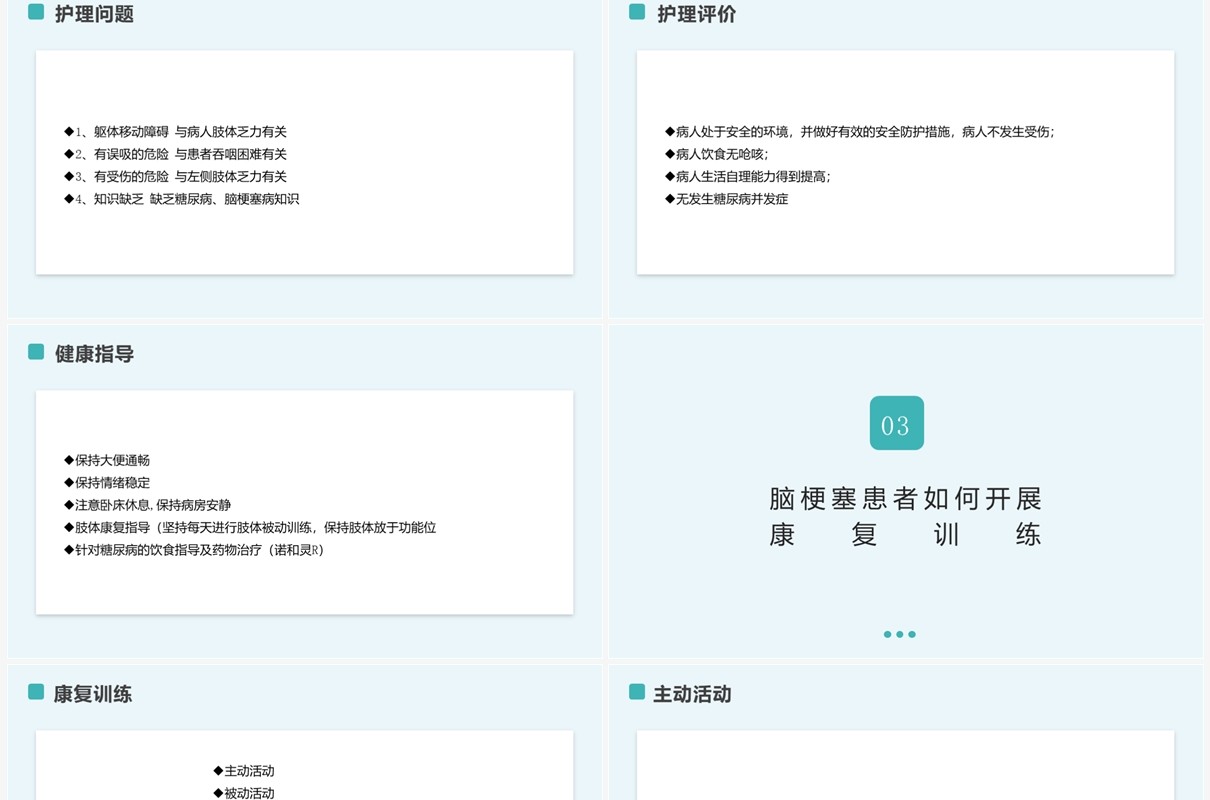
Task: Select bullet 被动活动 in 康复训练 slide
Action: click(x=244, y=793)
